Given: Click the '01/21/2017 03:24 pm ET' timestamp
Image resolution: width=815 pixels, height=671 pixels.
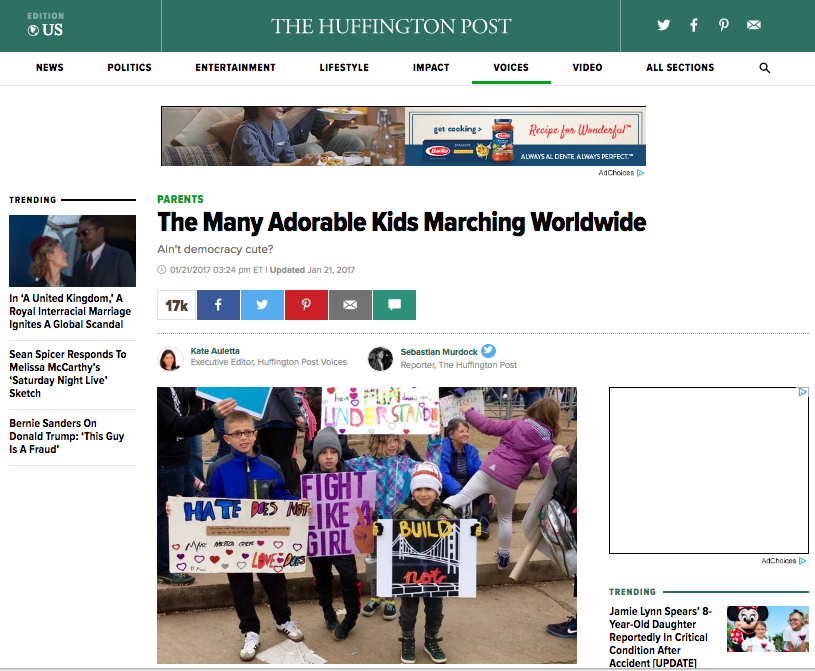Looking at the screenshot, I should [x=216, y=270].
